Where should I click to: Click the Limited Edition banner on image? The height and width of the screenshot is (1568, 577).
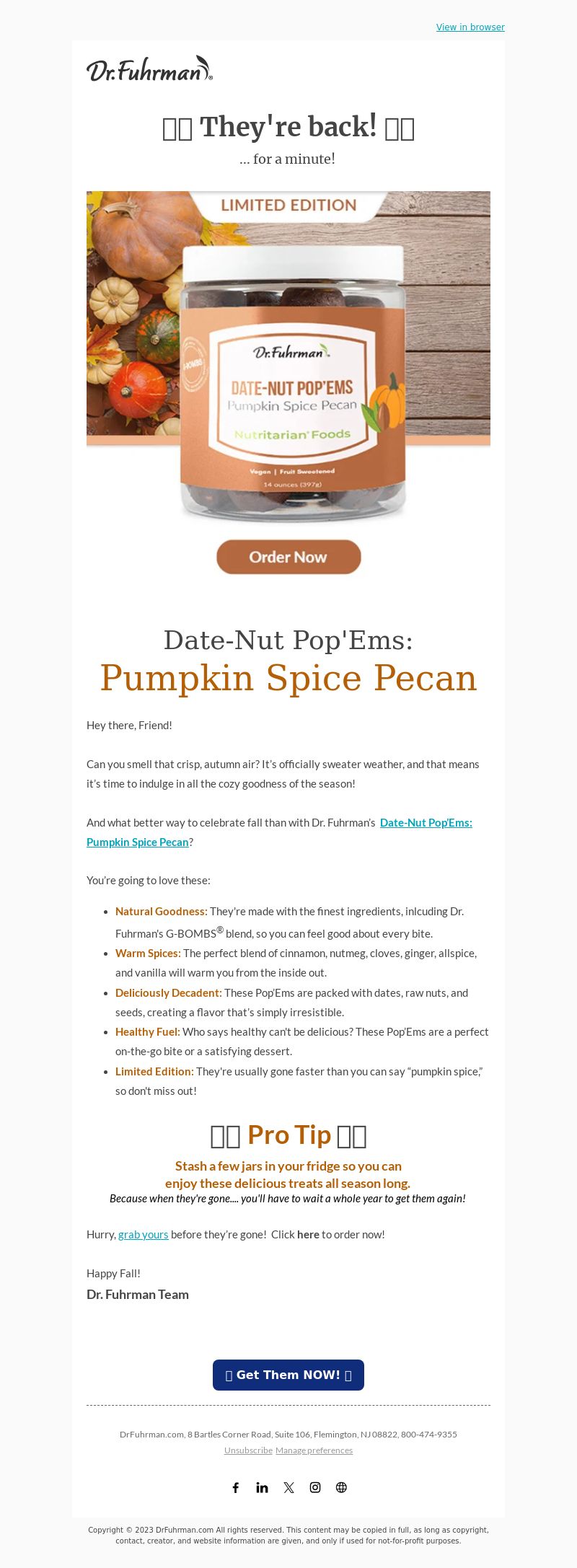[x=288, y=205]
